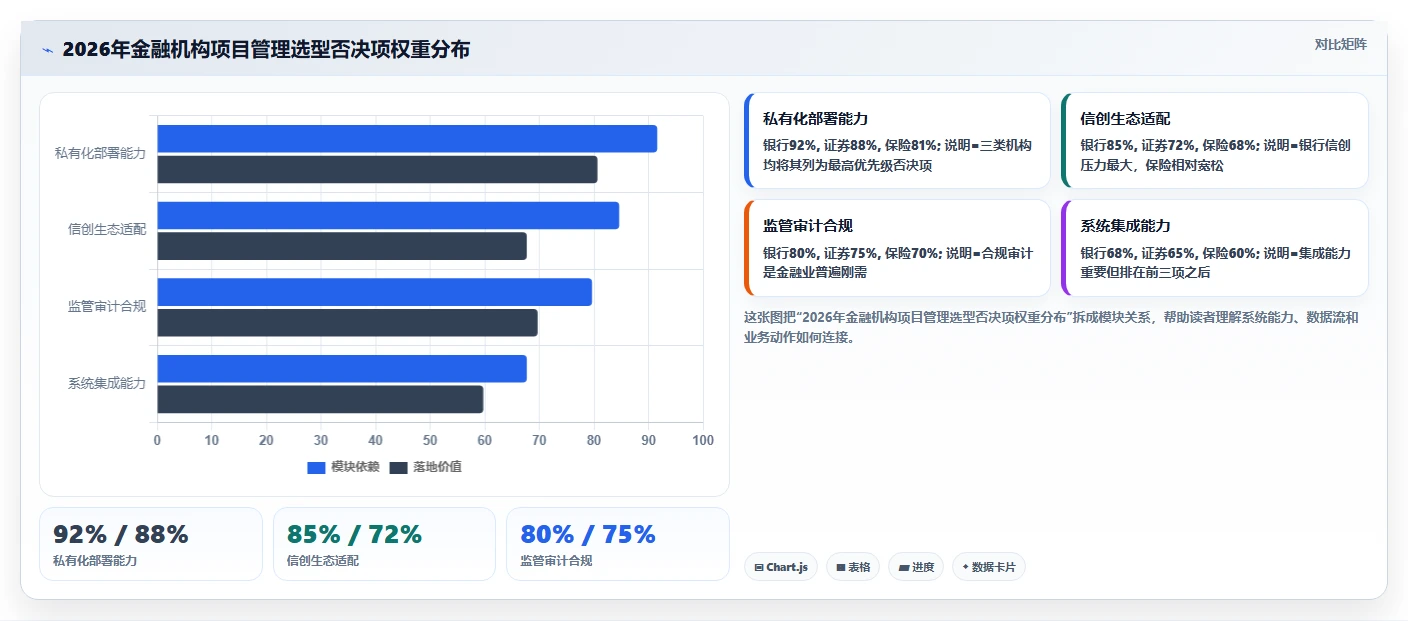
Task: Click the Chart.js tag icon
Action: point(760,567)
